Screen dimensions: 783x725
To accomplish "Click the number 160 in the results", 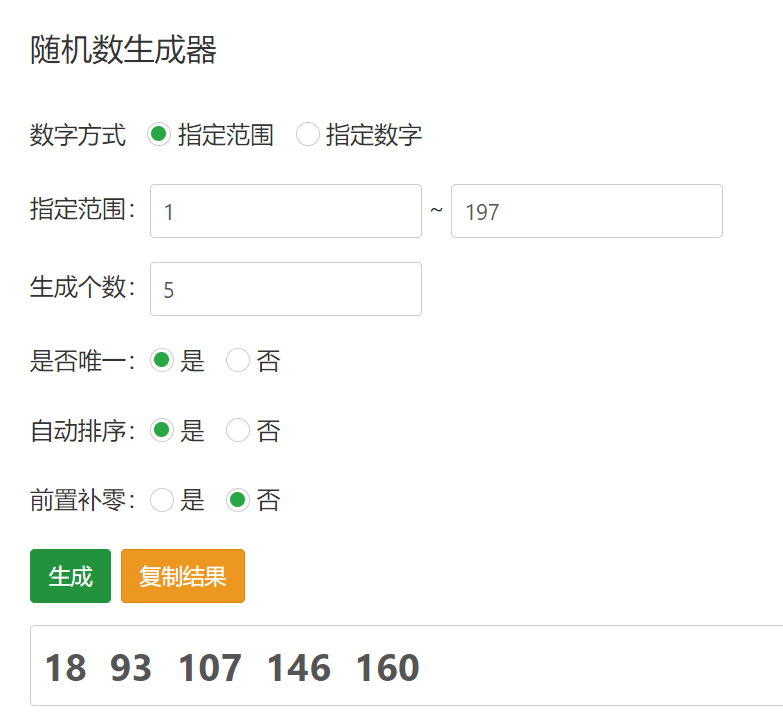I will click(388, 668).
